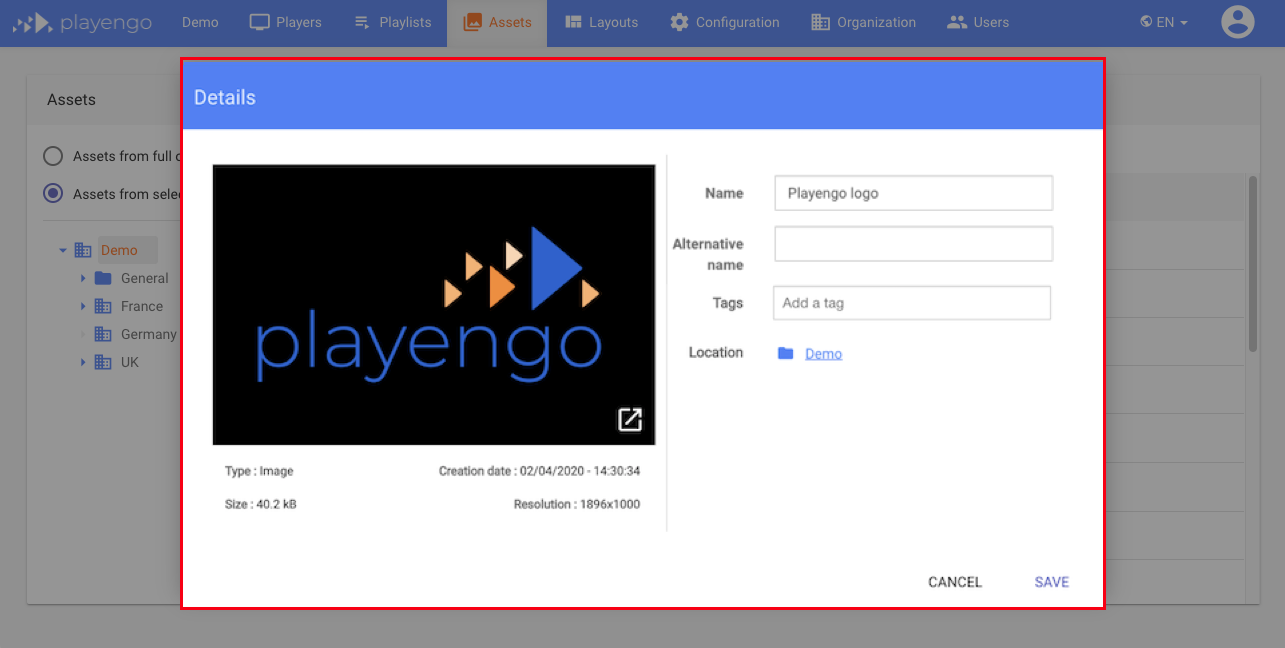Expand the General folder node
The width and height of the screenshot is (1285, 648).
tap(83, 278)
